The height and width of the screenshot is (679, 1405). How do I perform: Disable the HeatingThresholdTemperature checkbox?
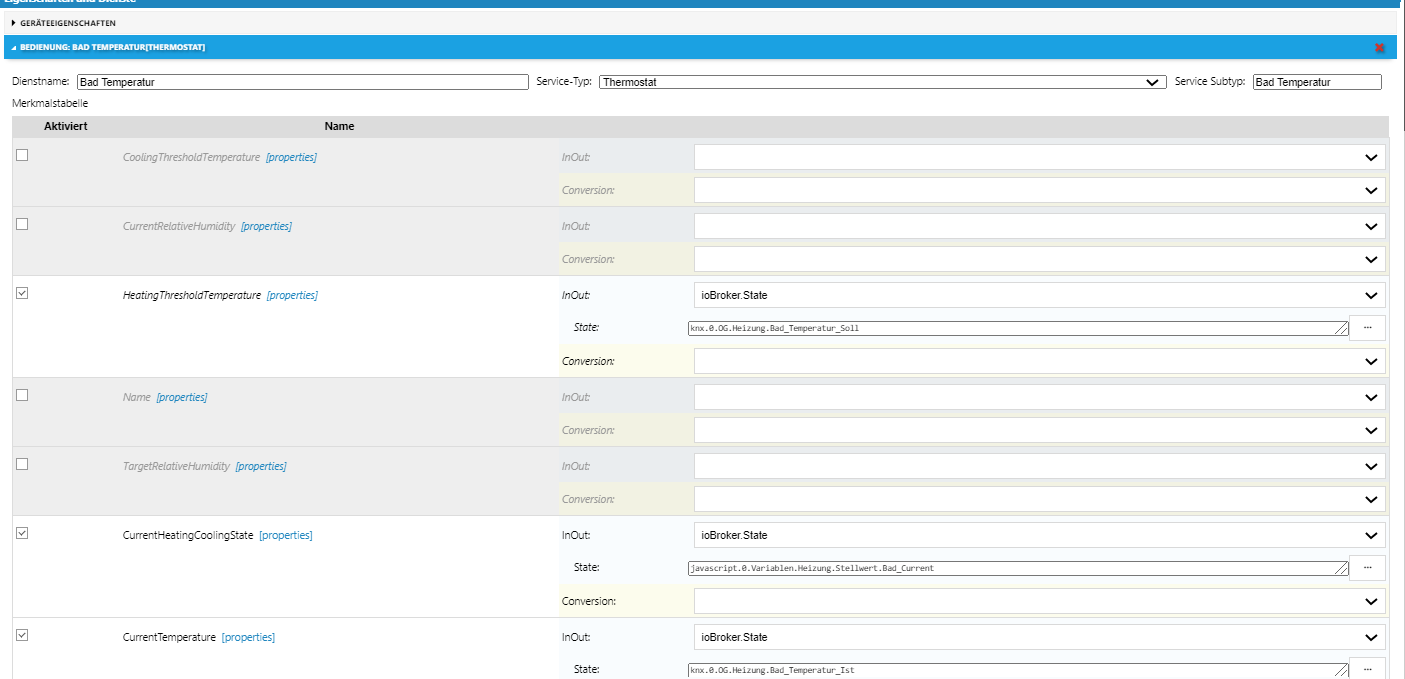point(22,293)
